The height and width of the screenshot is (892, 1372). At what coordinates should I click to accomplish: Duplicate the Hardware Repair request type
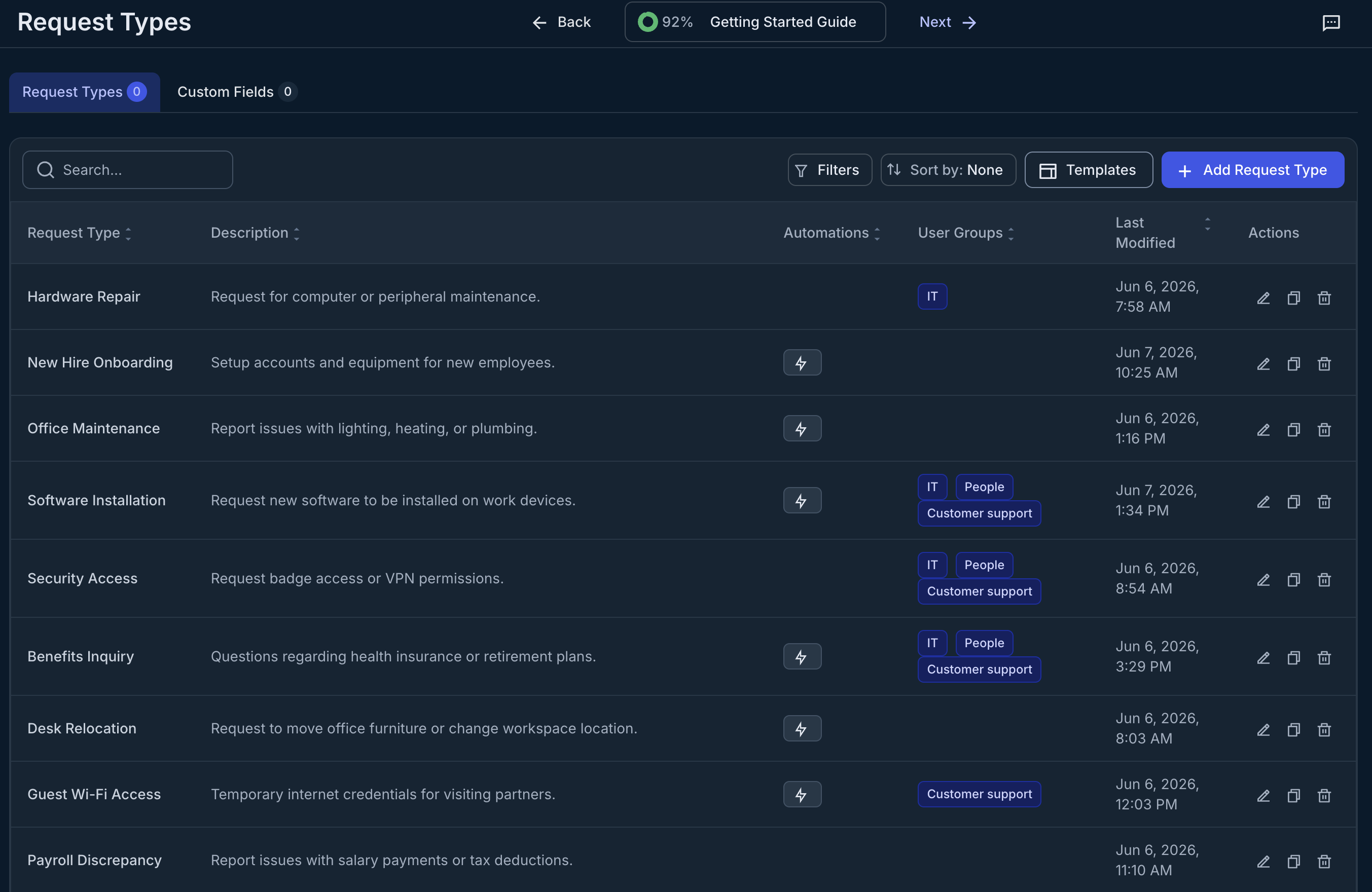[1293, 298]
